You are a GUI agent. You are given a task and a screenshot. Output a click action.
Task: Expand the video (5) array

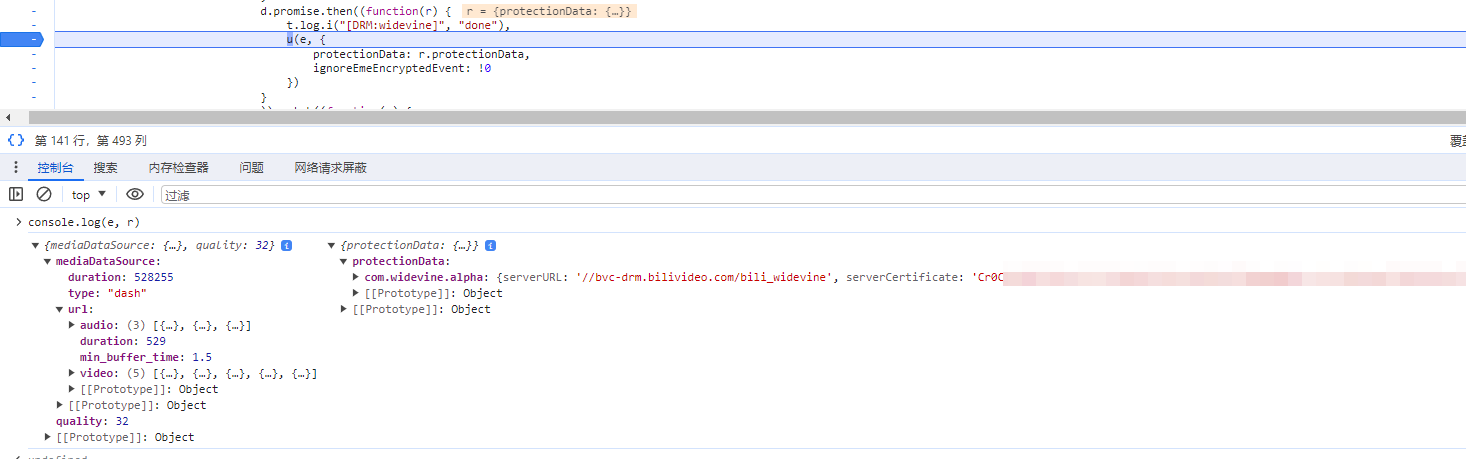(72, 373)
